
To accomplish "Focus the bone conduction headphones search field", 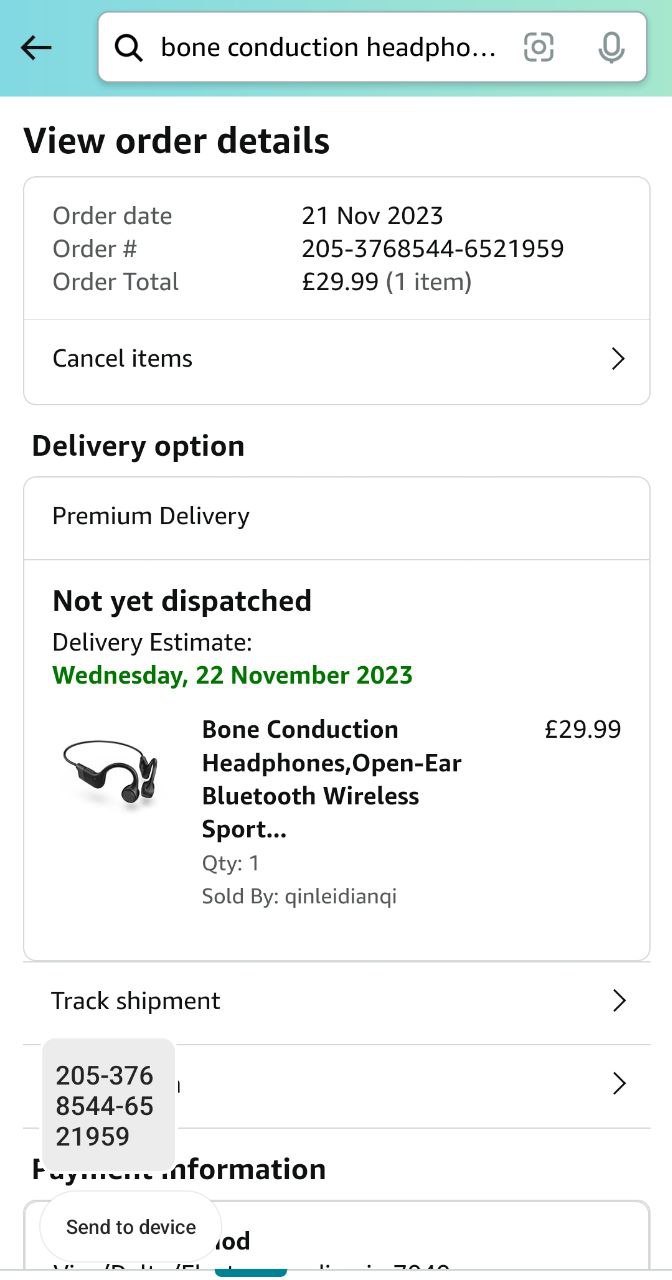I will (x=328, y=47).
